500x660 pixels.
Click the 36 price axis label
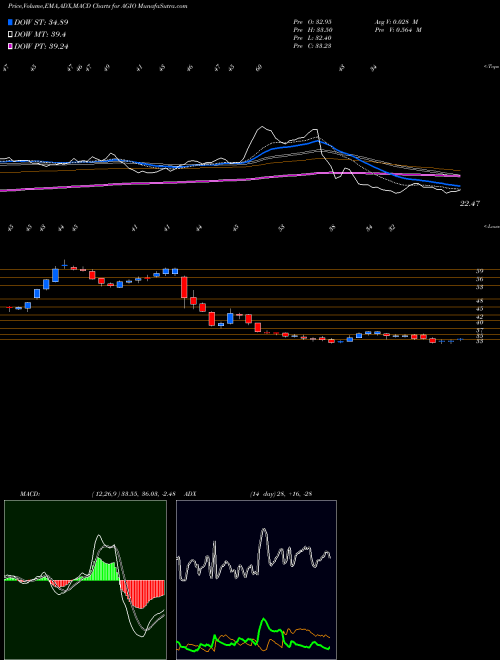[x=479, y=279]
